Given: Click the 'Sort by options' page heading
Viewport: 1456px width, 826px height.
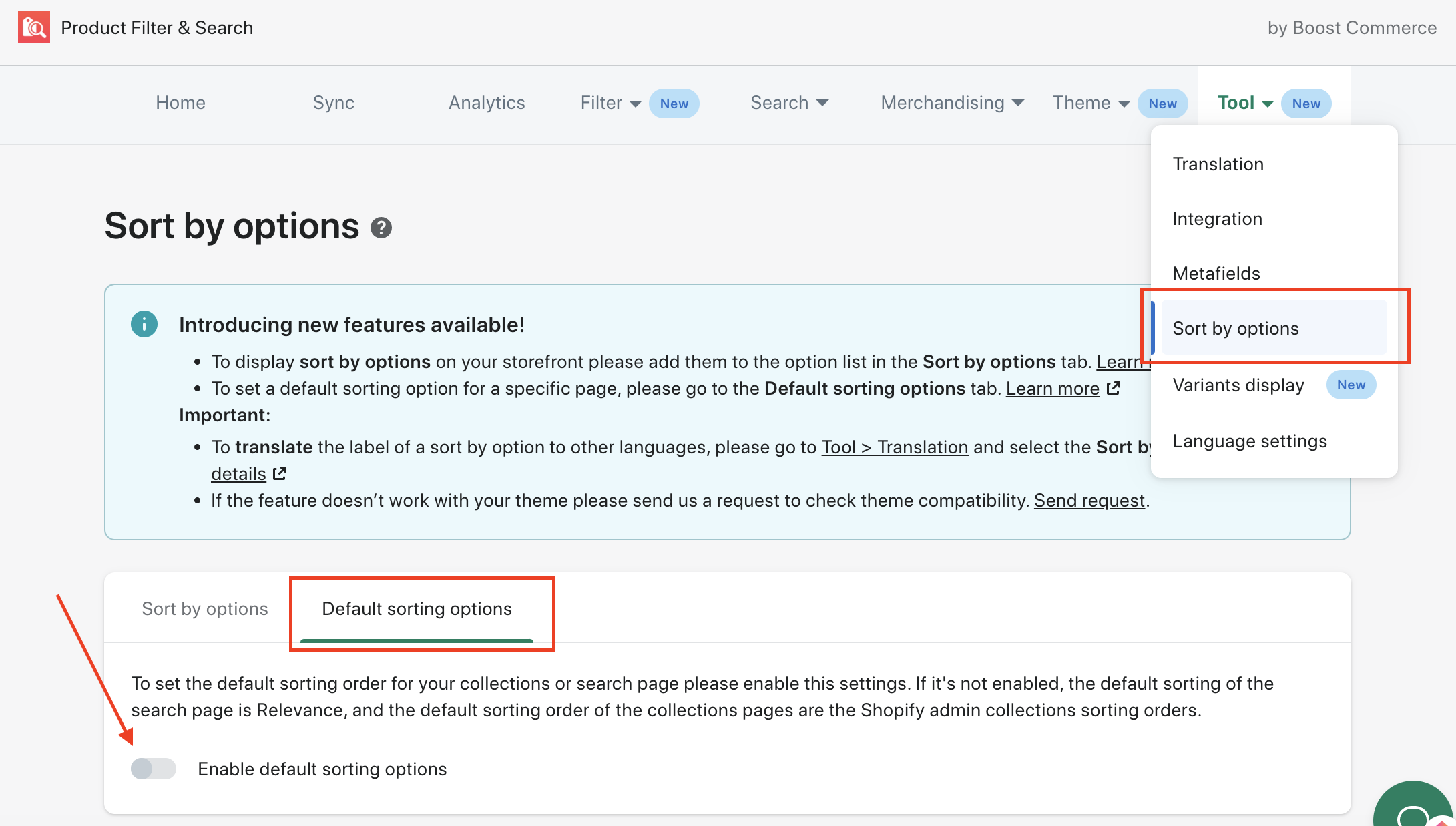Looking at the screenshot, I should pos(232,226).
